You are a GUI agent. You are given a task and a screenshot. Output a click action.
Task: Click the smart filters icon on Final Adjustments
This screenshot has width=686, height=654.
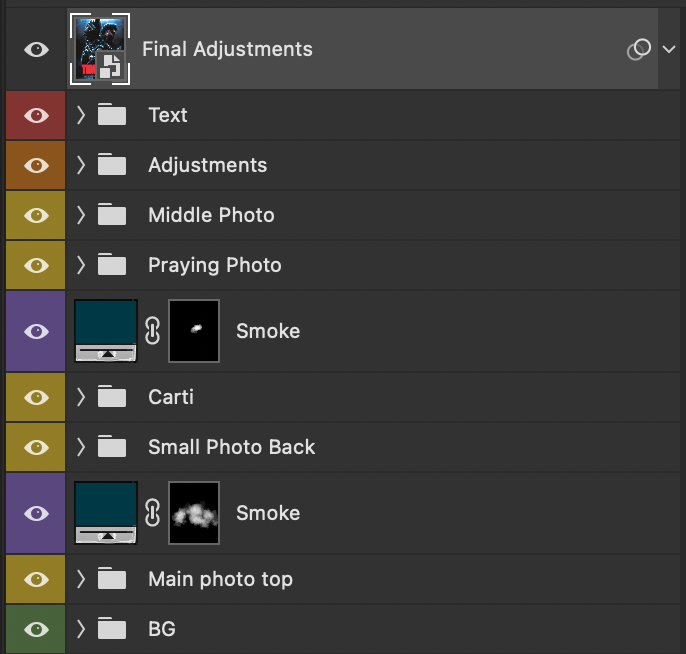click(x=639, y=49)
